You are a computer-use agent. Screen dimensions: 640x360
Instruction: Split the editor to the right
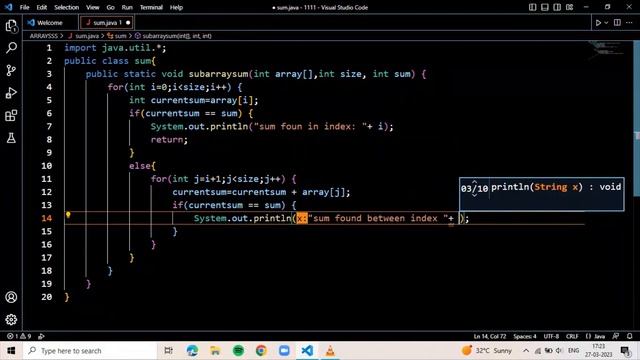click(617, 23)
